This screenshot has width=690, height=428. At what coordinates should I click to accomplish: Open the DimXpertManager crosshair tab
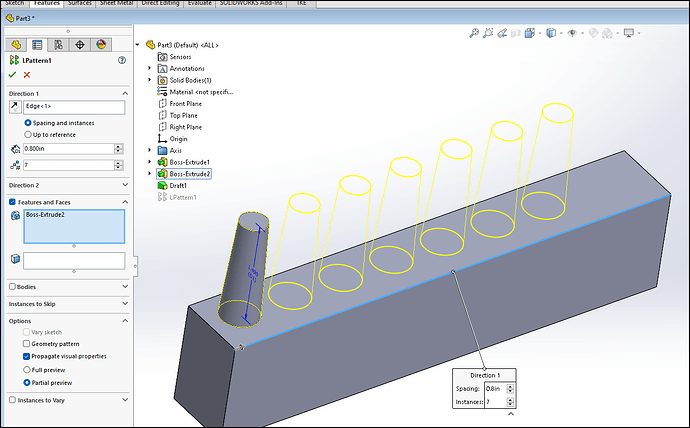point(80,44)
